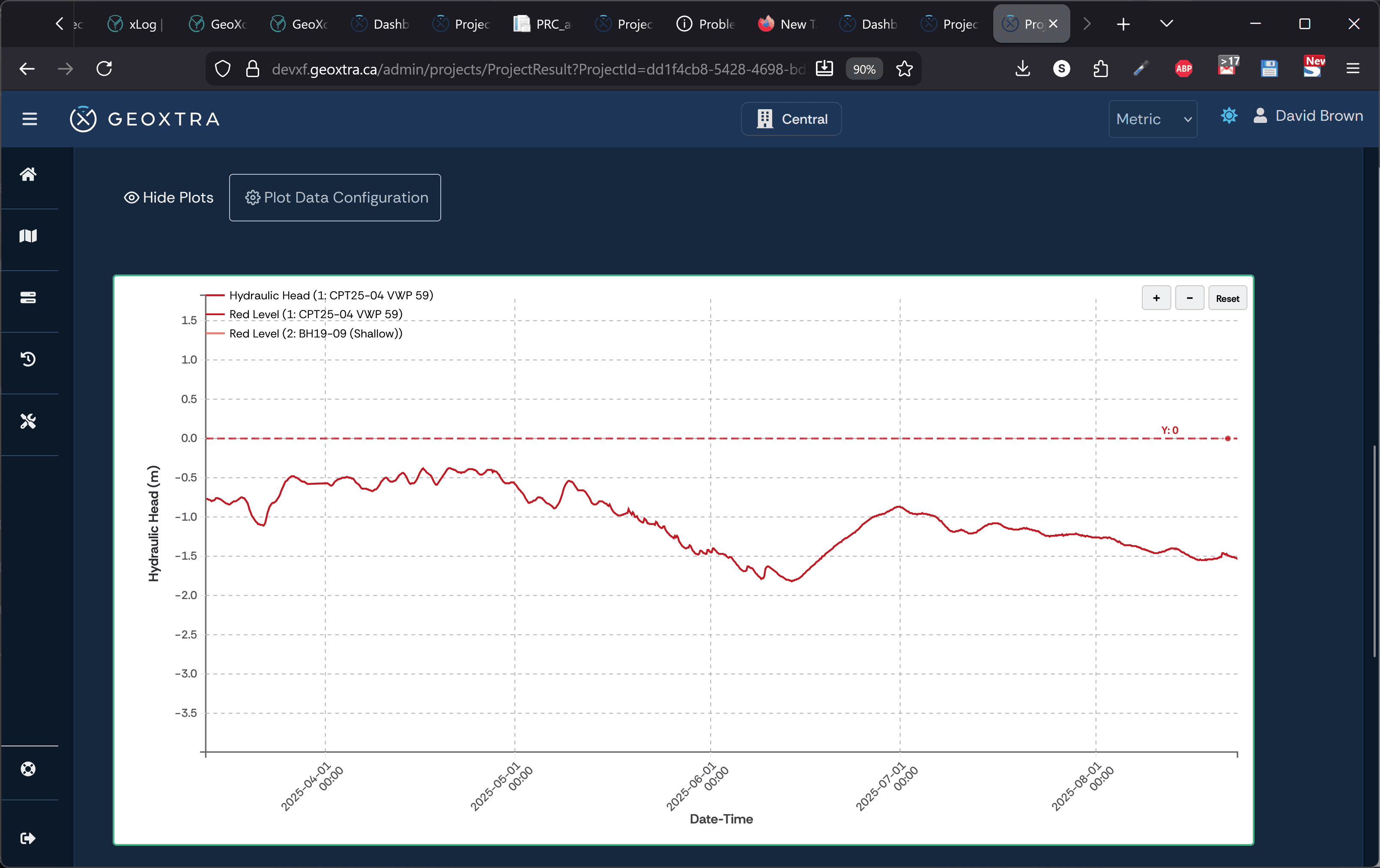Reset the chart zoom level
The image size is (1380, 868).
tap(1228, 298)
